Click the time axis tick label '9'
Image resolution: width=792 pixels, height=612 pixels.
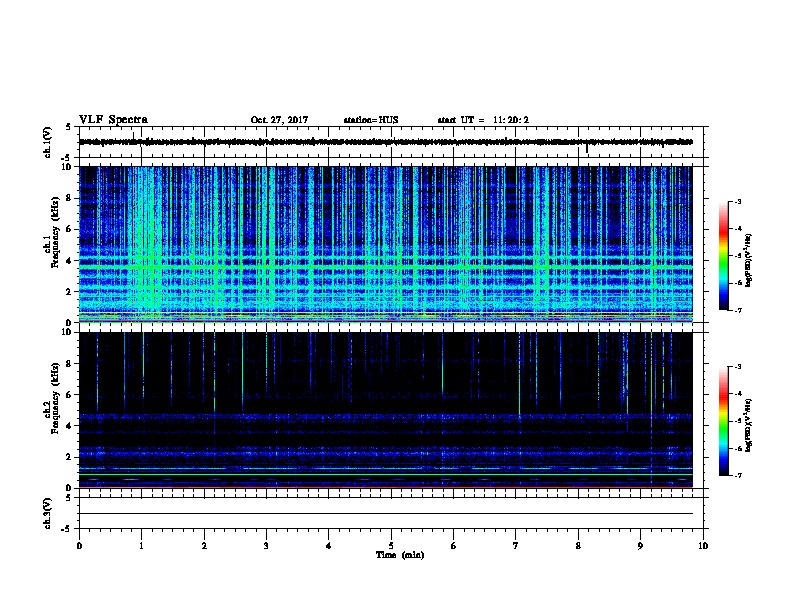pyautogui.click(x=640, y=546)
